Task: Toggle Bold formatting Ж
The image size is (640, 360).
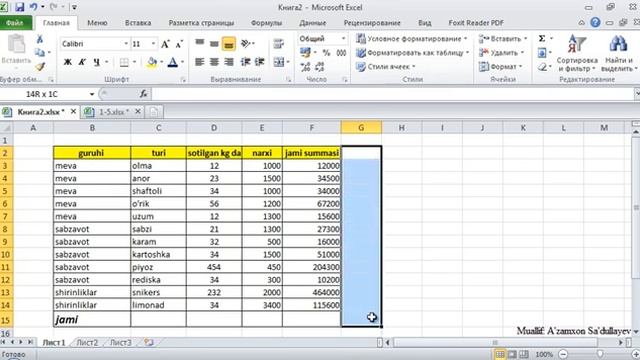Action: pyautogui.click(x=68, y=62)
